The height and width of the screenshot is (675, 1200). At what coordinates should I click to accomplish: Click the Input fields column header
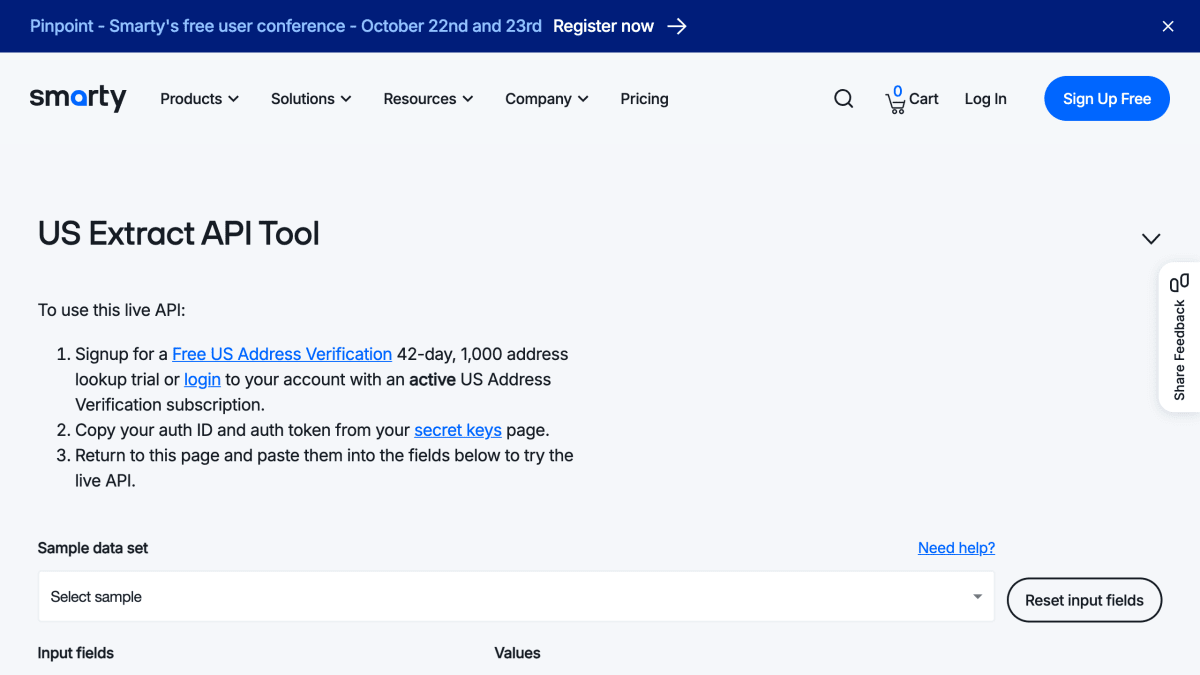coord(76,653)
